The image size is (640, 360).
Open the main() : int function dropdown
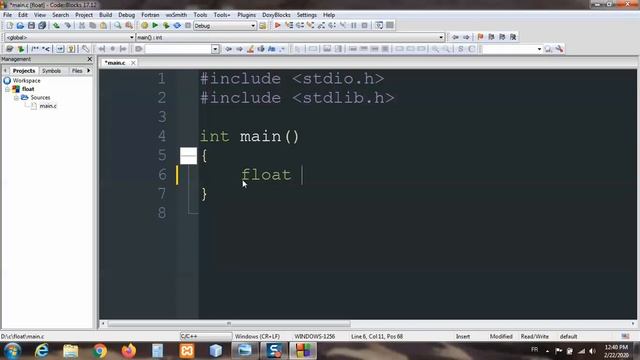(x=290, y=37)
